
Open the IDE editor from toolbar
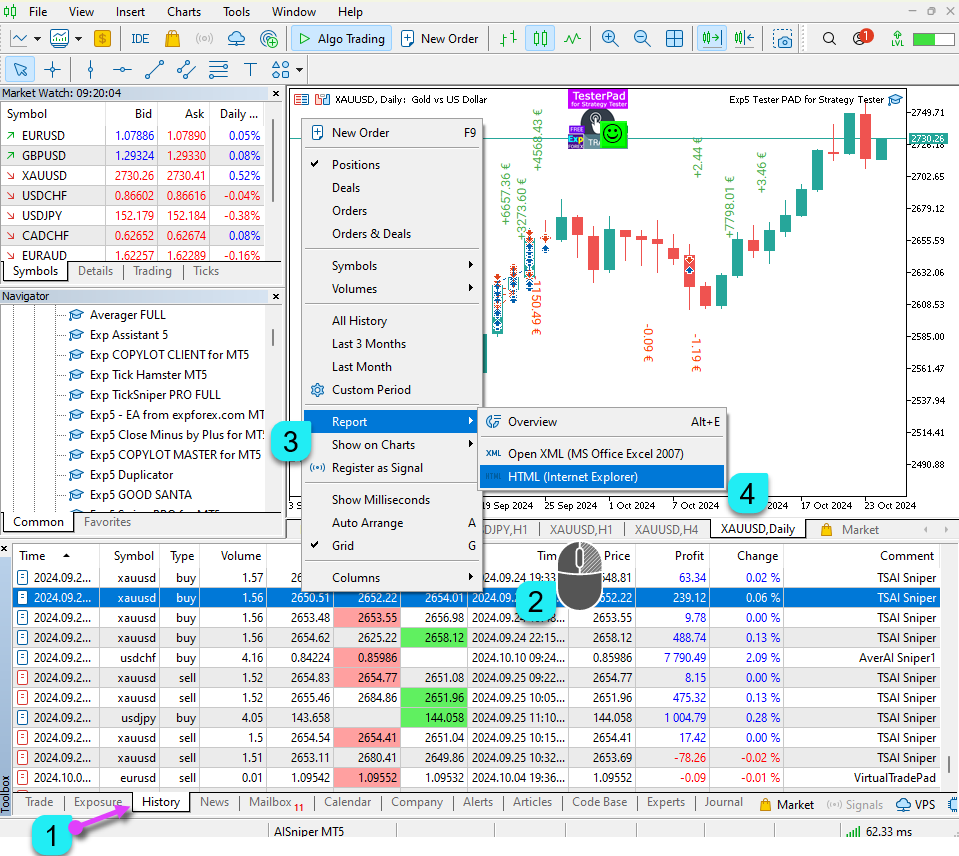click(140, 39)
